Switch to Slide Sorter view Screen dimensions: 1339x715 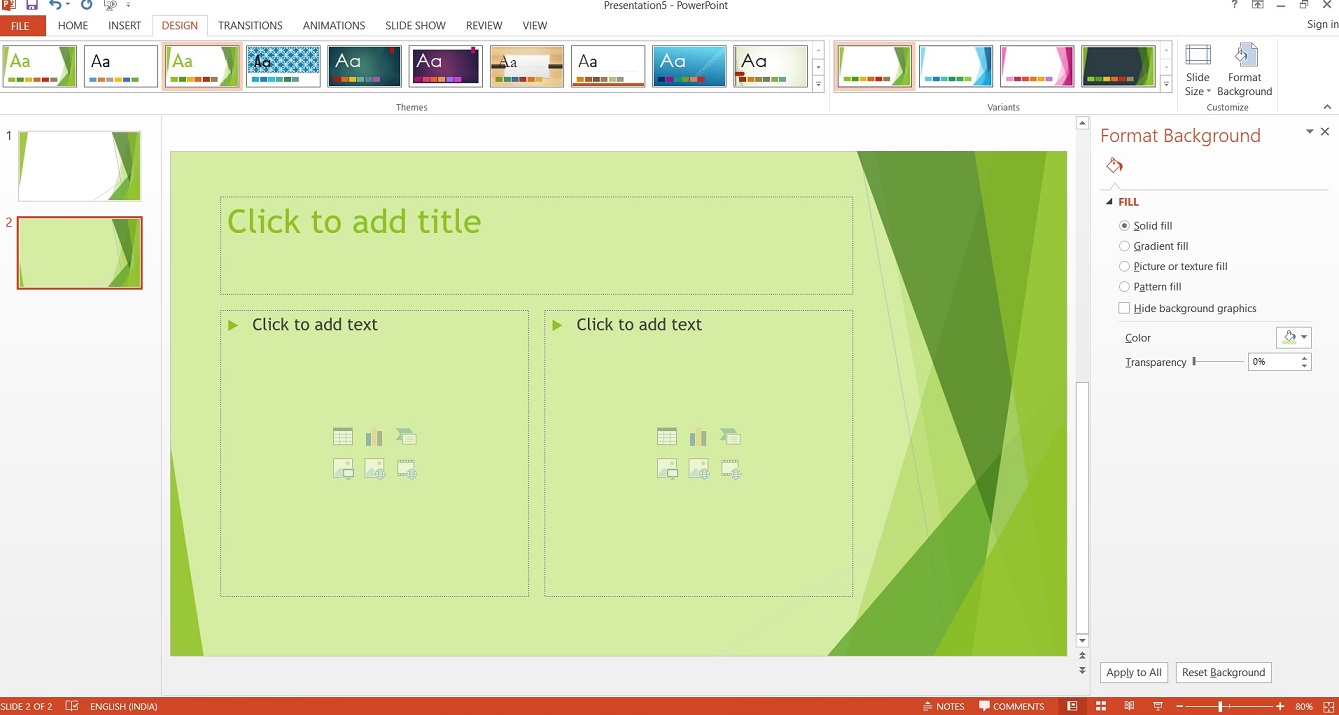[1100, 706]
